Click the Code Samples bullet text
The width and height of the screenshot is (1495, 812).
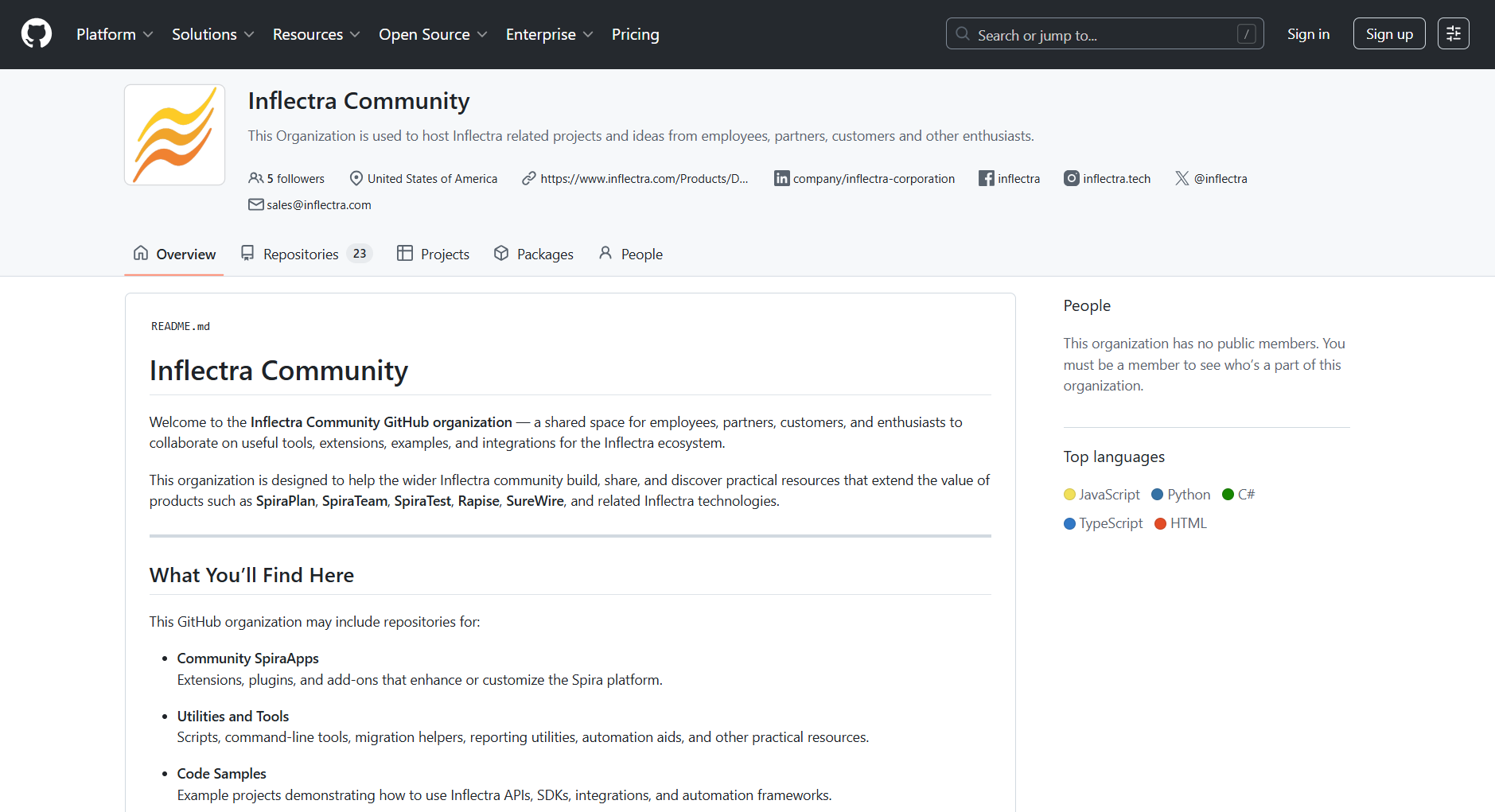click(221, 774)
